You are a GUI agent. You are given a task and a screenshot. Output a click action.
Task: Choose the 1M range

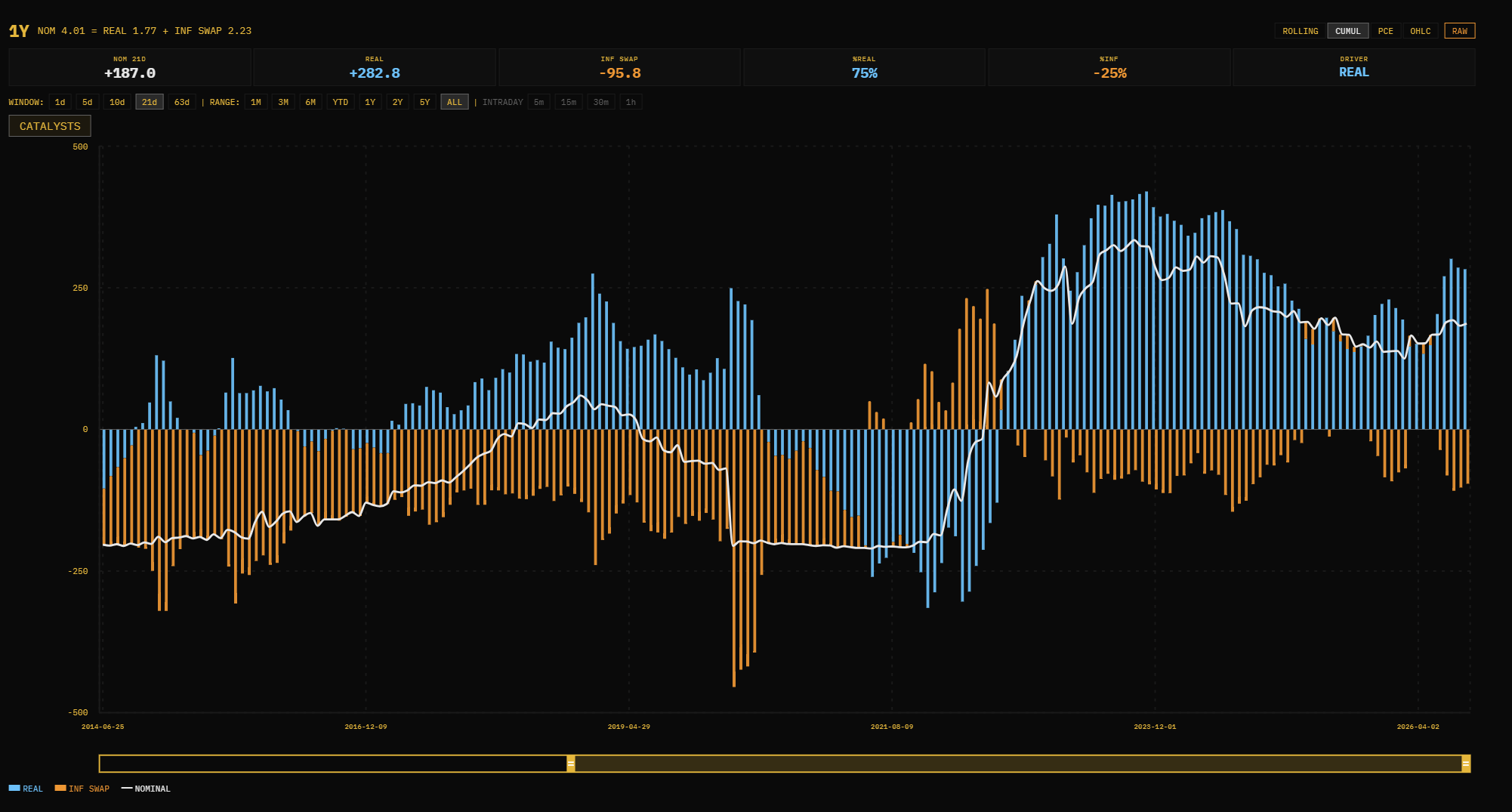(x=256, y=102)
